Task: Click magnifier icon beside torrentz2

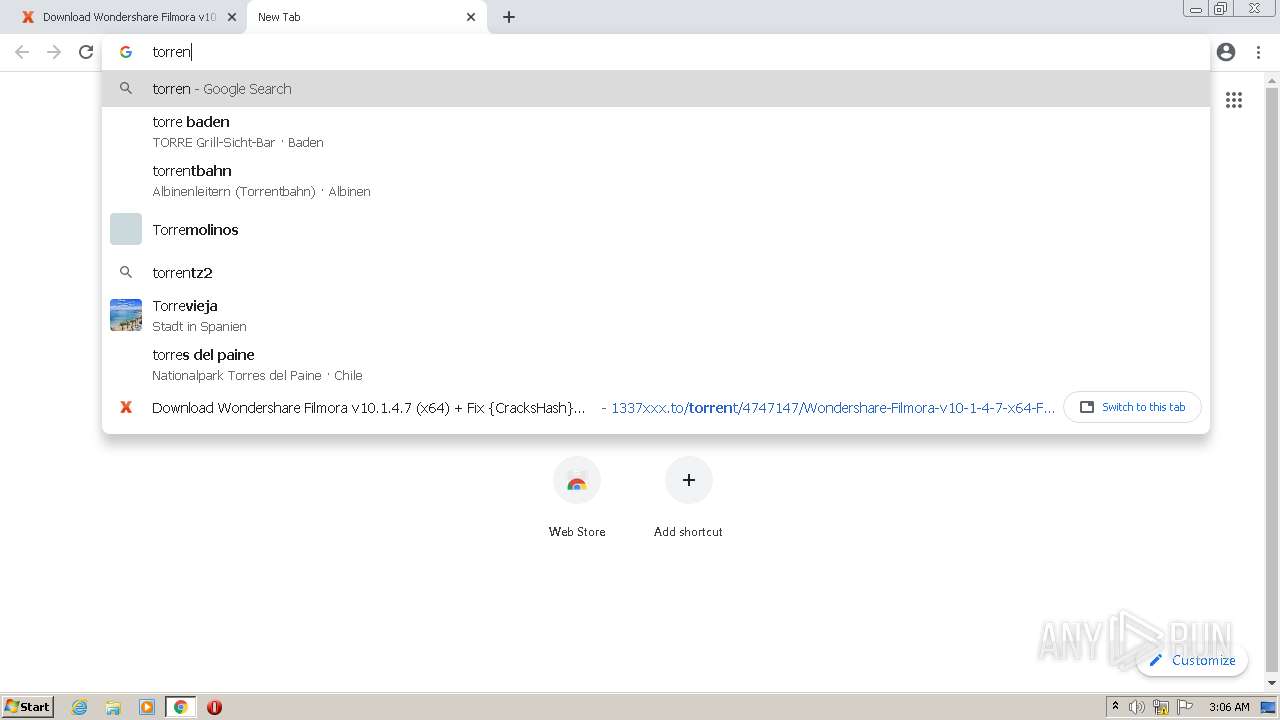Action: [126, 272]
